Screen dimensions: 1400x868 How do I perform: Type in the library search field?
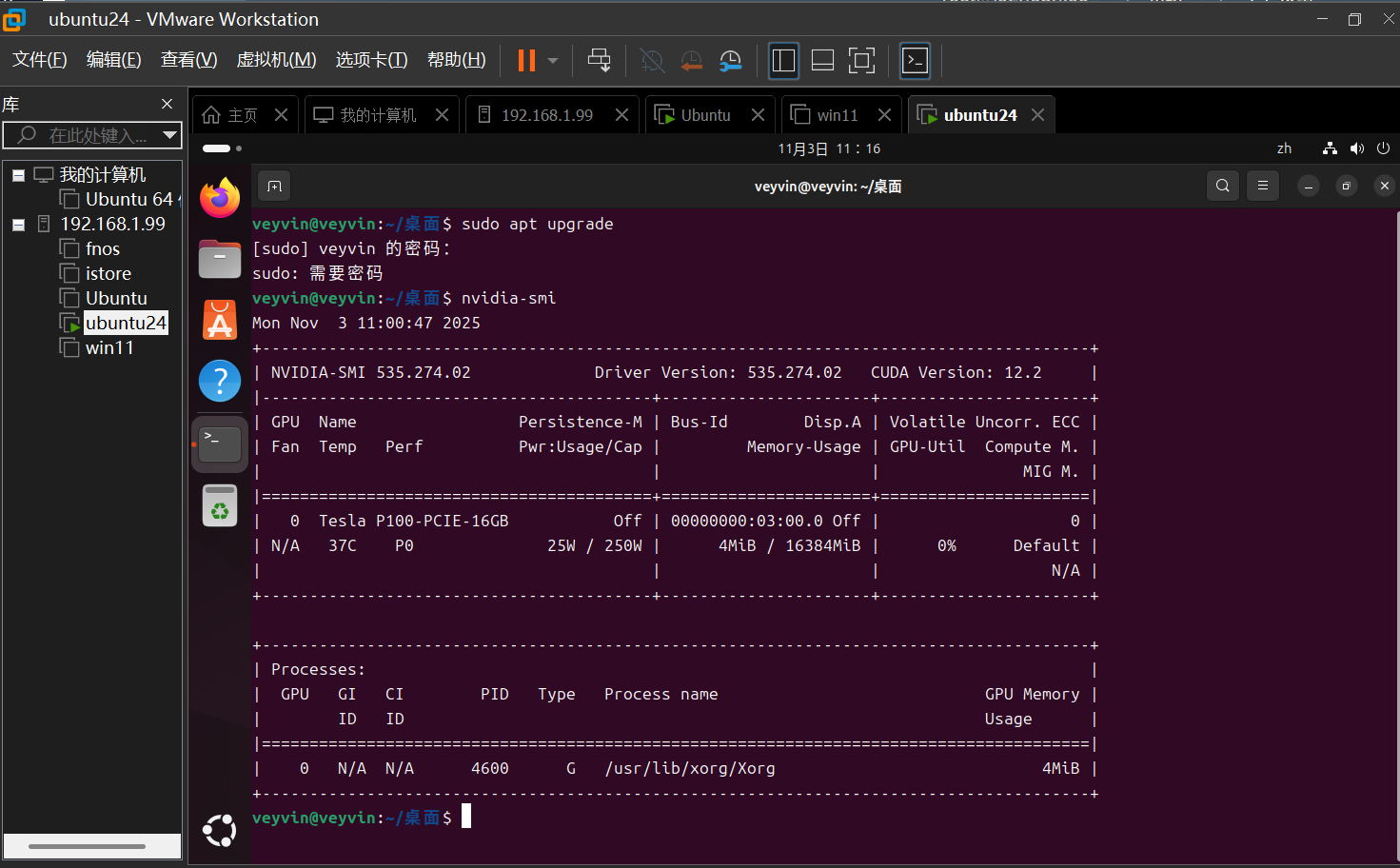(95, 135)
